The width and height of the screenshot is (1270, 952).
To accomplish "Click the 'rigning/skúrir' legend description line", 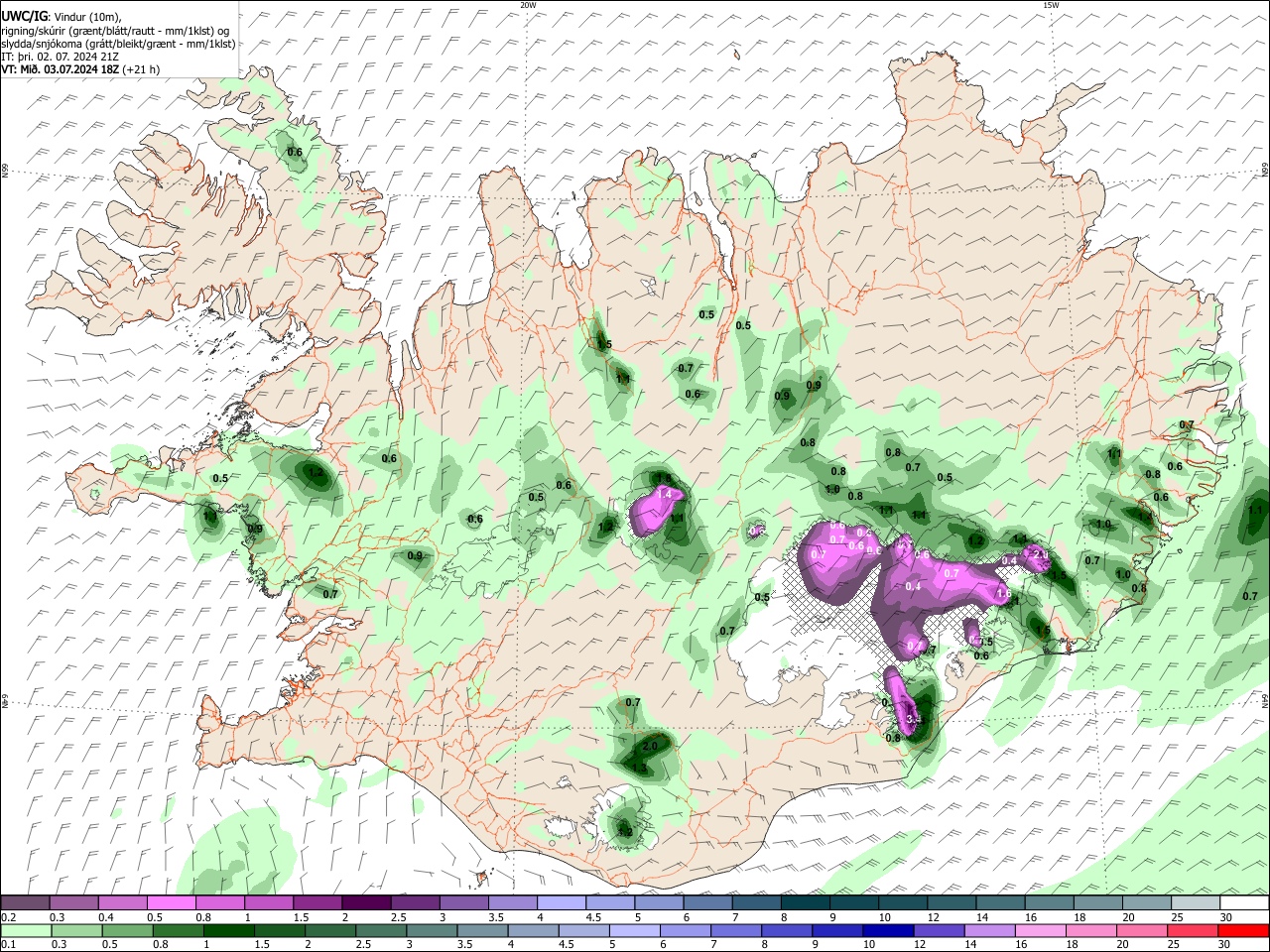I will (x=115, y=31).
